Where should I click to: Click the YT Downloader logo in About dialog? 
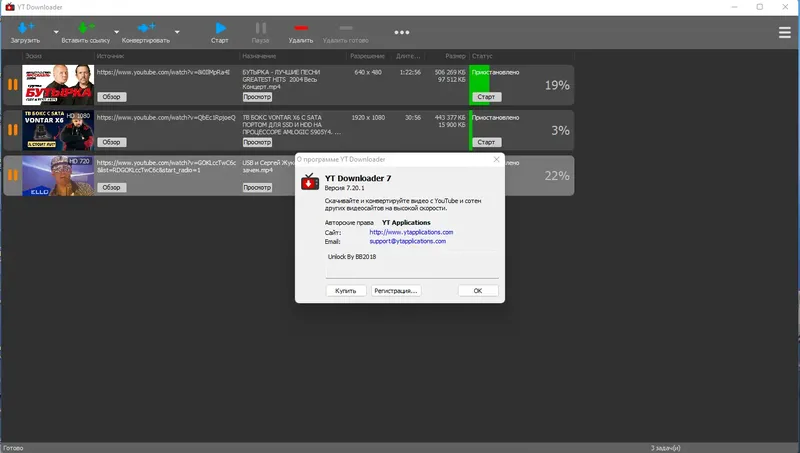(x=310, y=182)
